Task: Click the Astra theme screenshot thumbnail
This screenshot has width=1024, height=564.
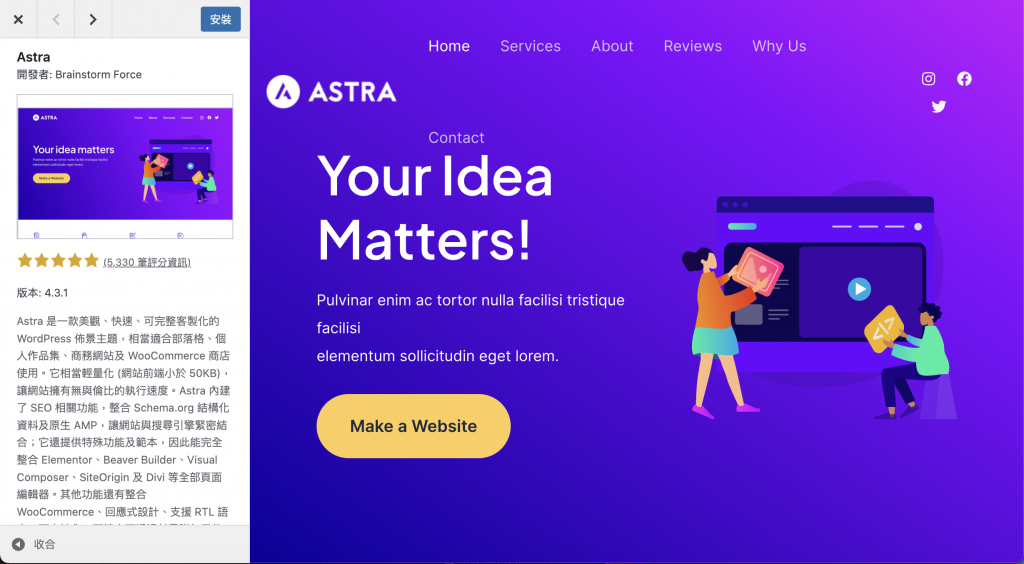Action: click(x=125, y=166)
